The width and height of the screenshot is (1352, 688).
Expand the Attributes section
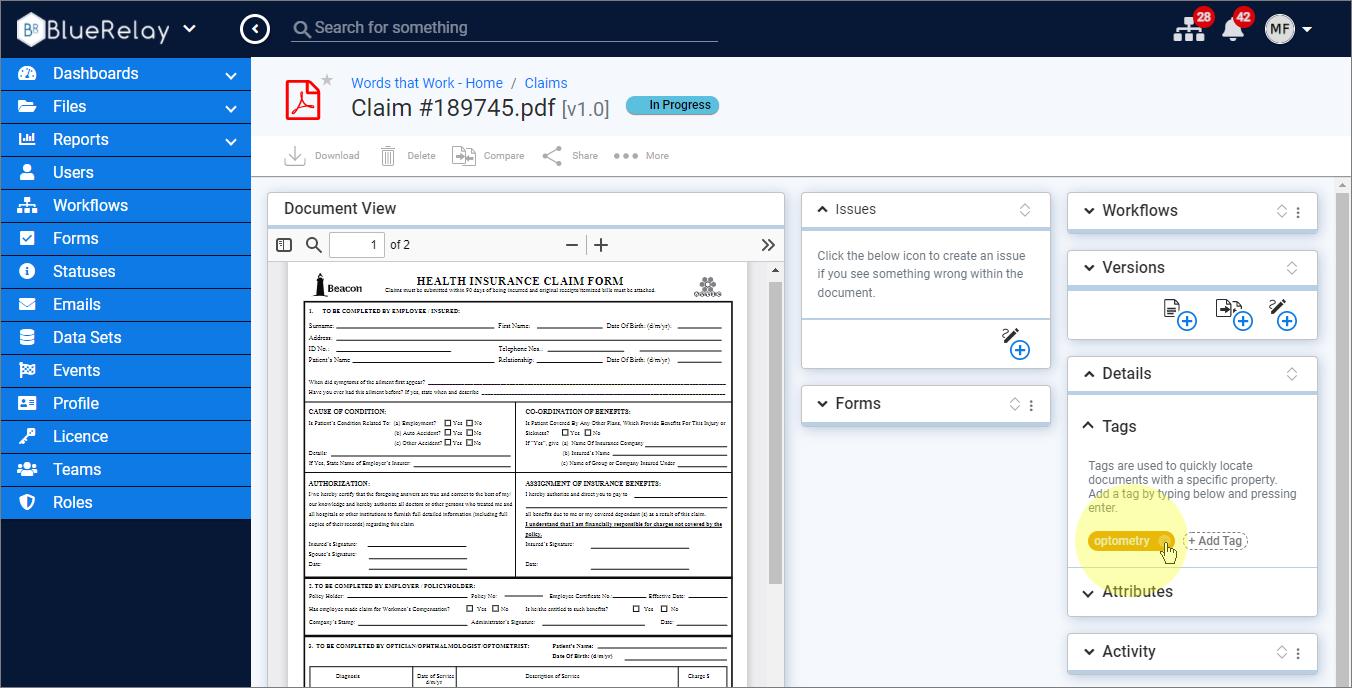click(x=1089, y=592)
